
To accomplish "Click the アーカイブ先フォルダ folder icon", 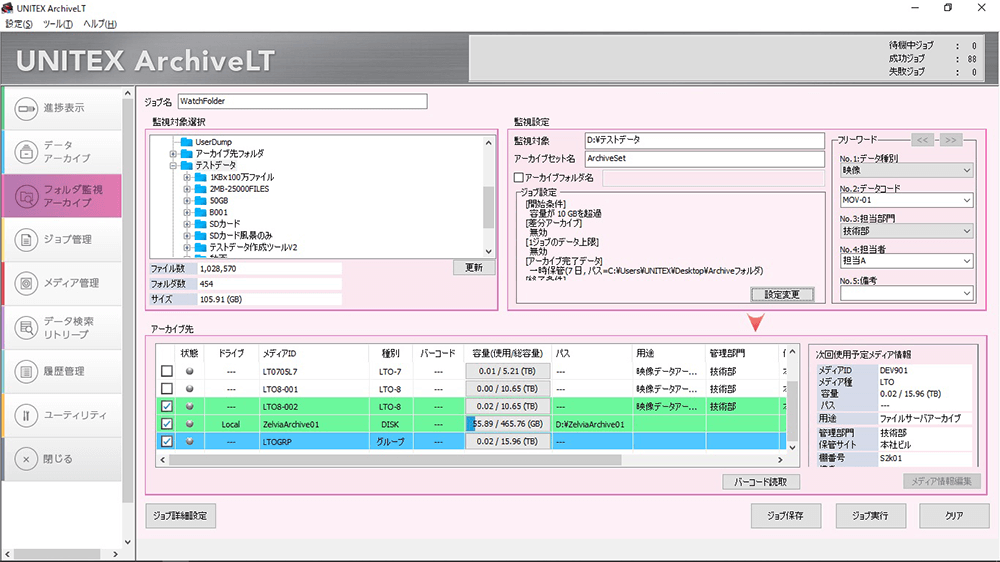I will (186, 154).
